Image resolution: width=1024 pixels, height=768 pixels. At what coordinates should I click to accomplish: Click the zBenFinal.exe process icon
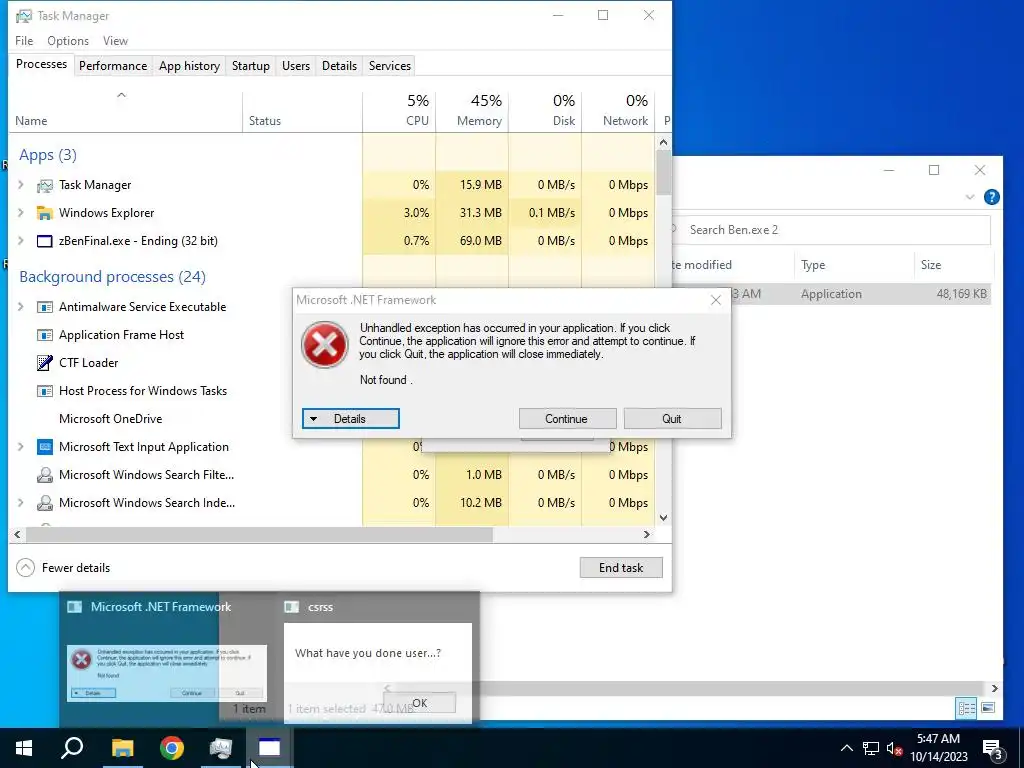pyautogui.click(x=44, y=241)
